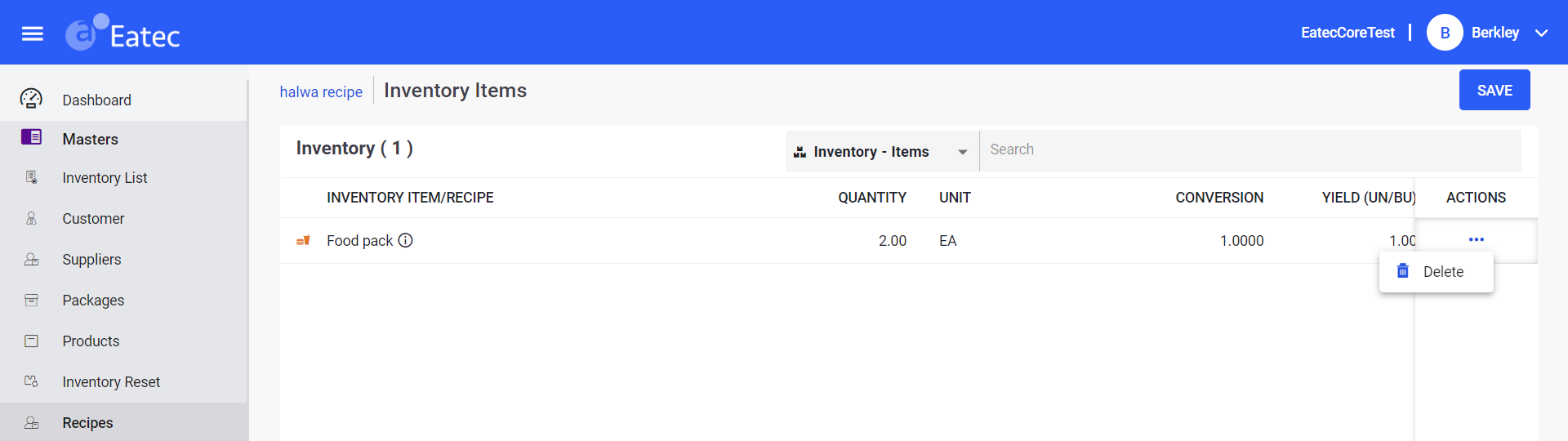Select Delete from the actions menu
The height and width of the screenshot is (441, 1568).
1442,272
